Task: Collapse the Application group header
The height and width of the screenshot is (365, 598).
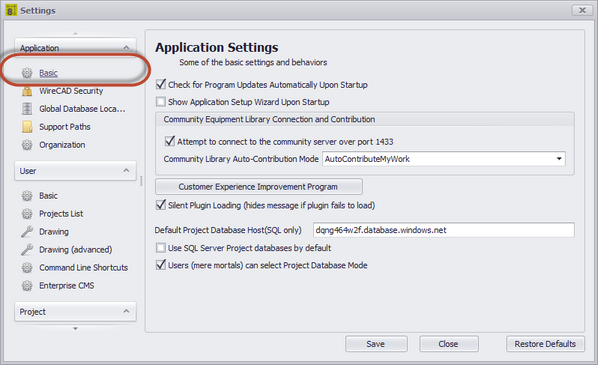Action: tap(75, 48)
